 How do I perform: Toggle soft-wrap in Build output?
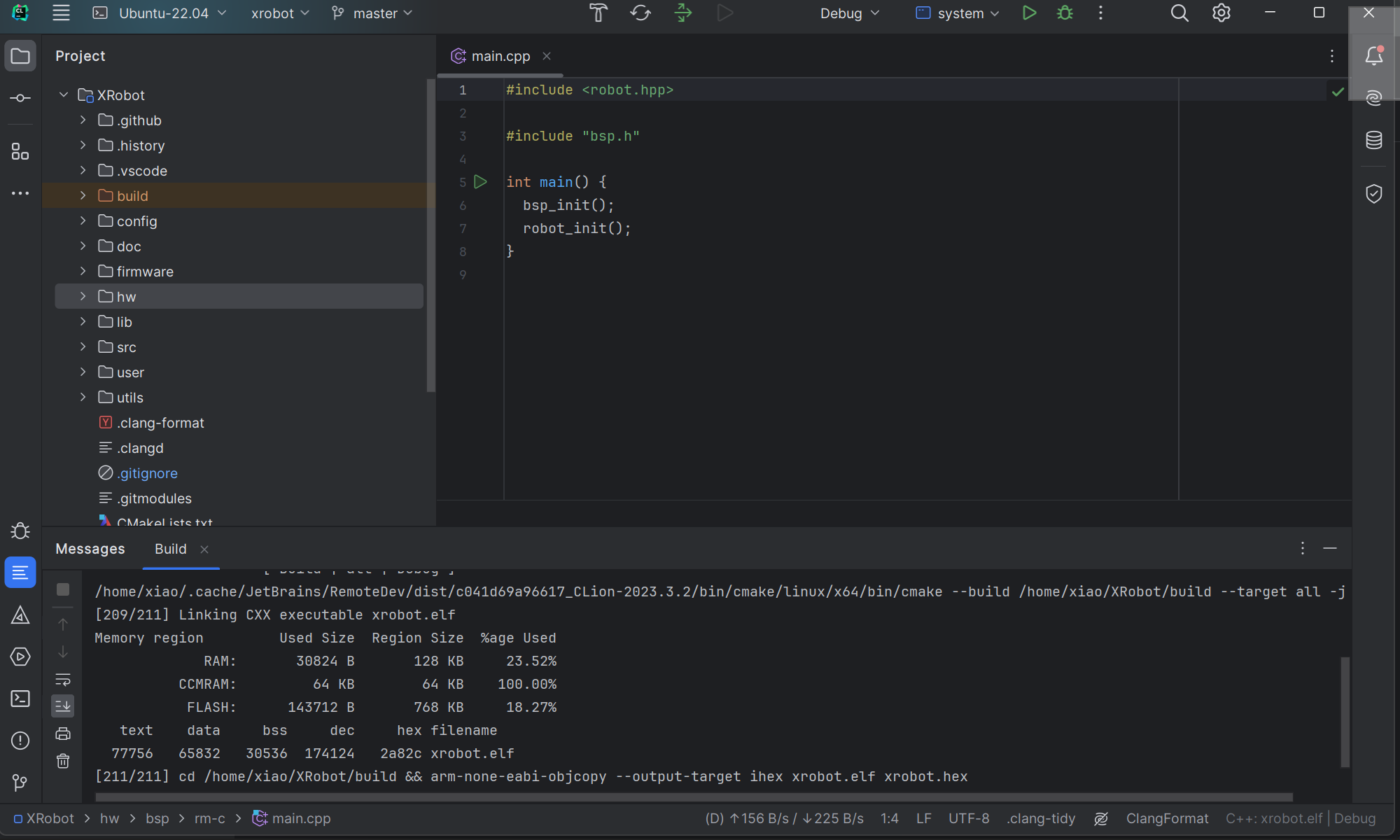[63, 680]
